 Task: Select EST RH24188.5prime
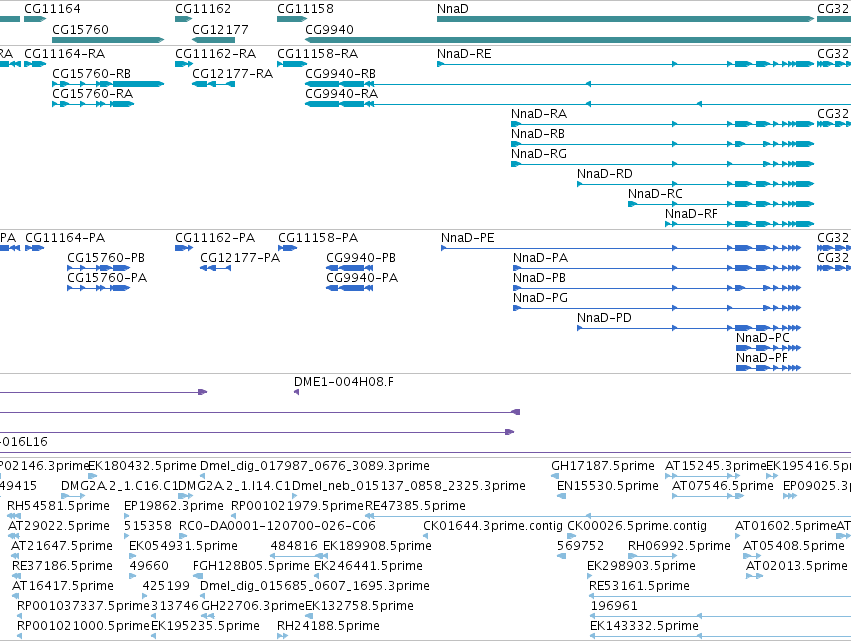point(328,626)
